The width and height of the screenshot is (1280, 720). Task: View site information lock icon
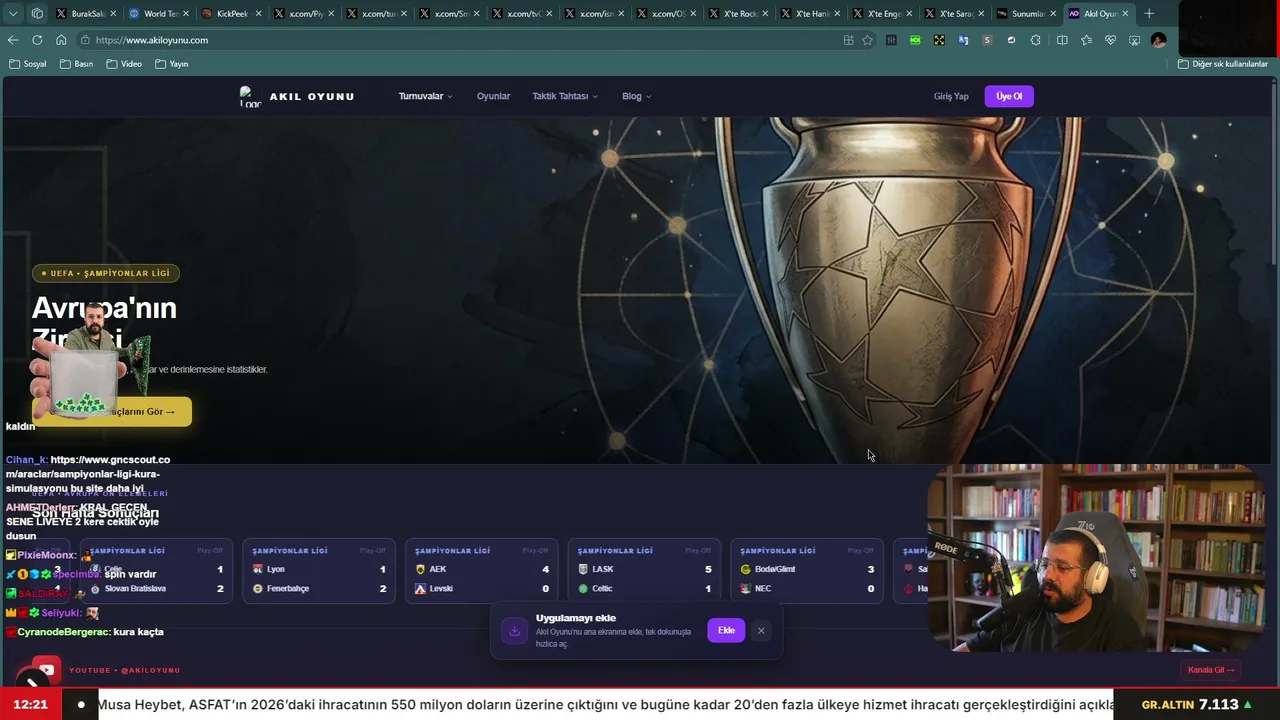pyautogui.click(x=86, y=40)
